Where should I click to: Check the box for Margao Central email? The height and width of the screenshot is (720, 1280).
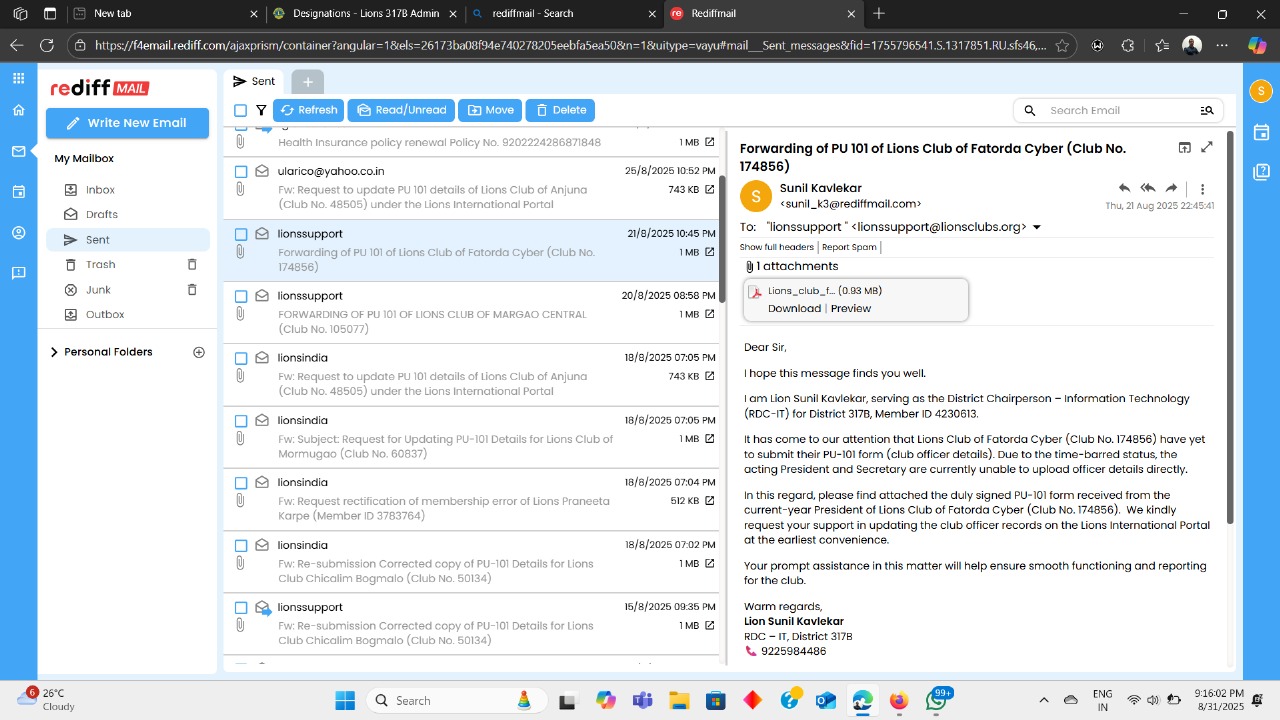point(240,296)
